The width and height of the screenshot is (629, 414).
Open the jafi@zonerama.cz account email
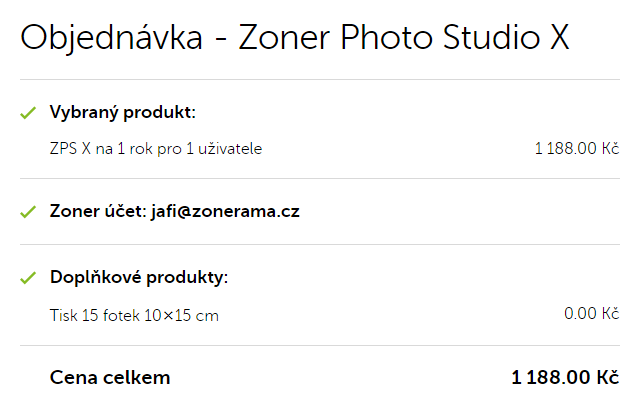pyautogui.click(x=225, y=212)
